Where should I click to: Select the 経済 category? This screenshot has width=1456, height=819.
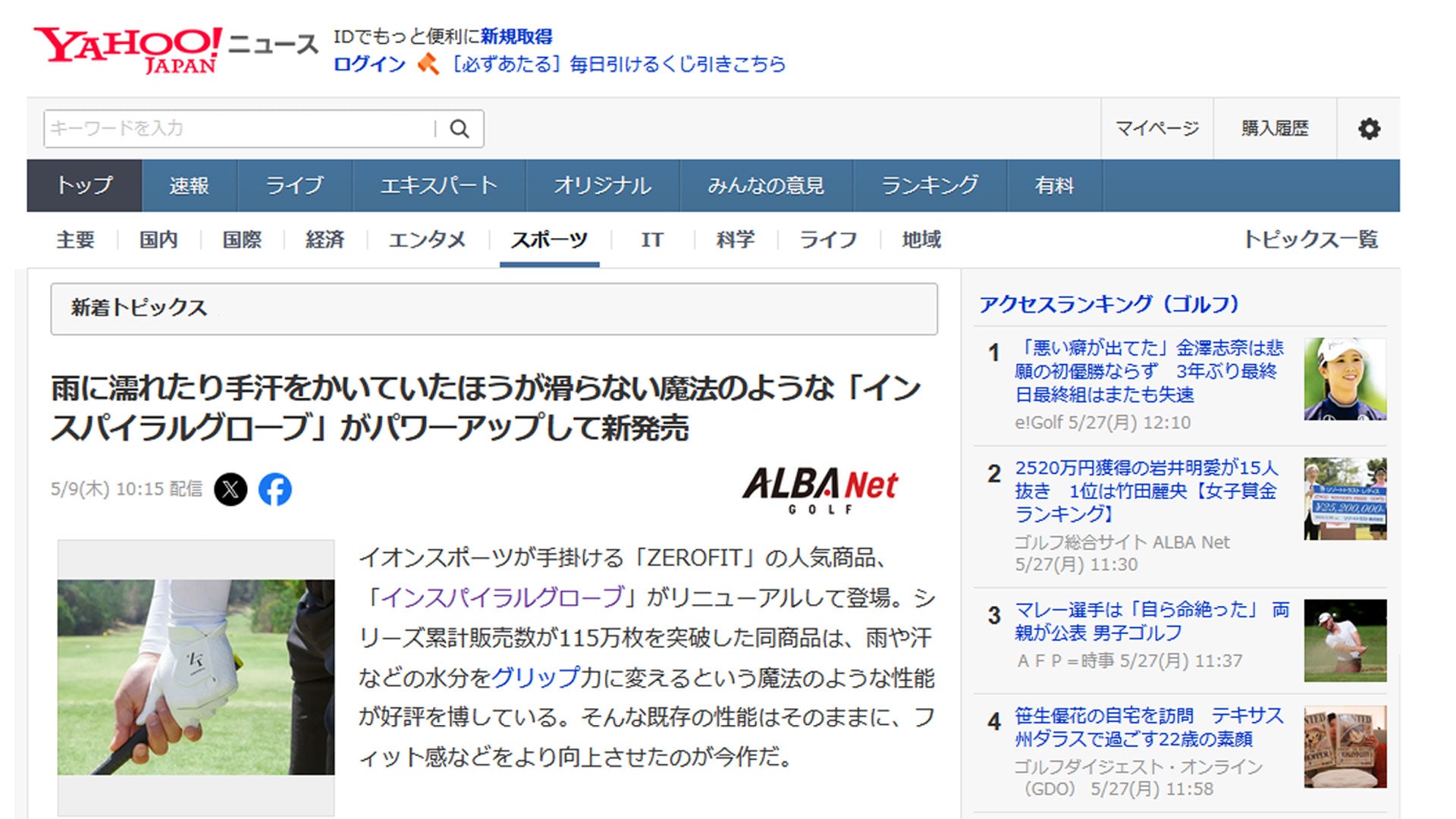click(x=325, y=240)
